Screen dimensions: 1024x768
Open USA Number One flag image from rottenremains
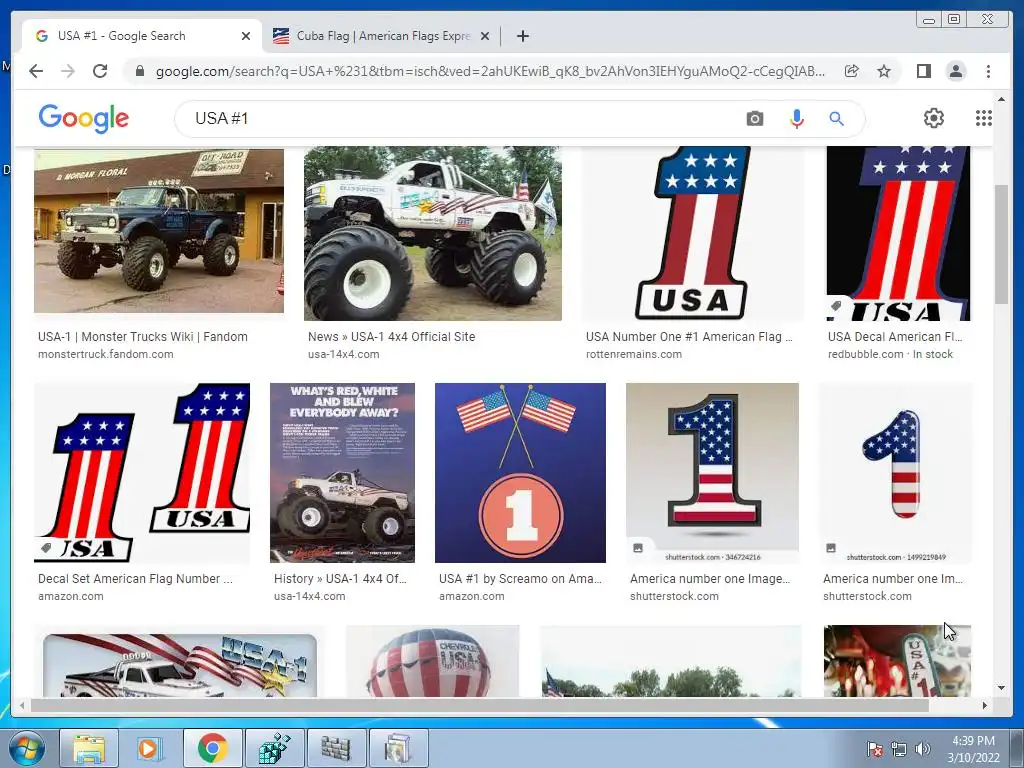692,233
